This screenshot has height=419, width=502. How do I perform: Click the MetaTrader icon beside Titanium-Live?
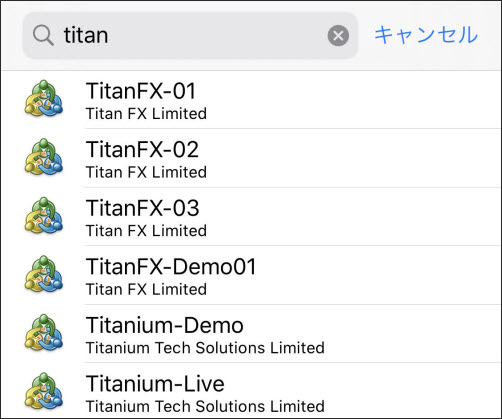pyautogui.click(x=44, y=392)
